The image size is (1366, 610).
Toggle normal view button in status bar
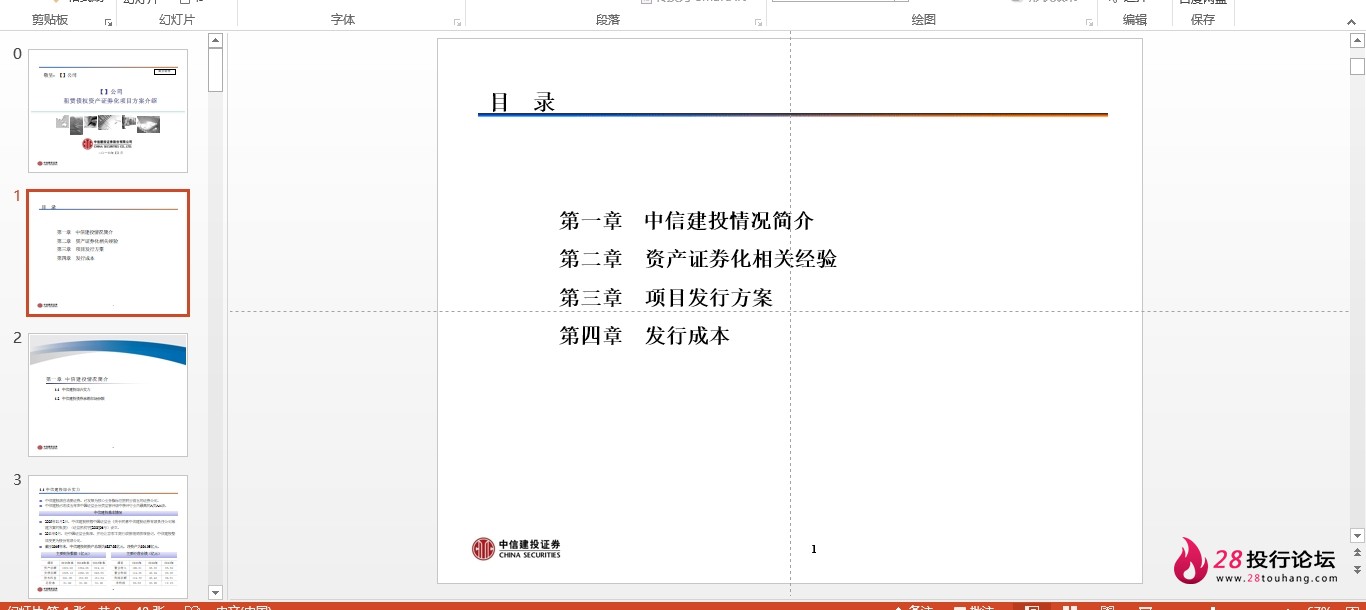click(1033, 608)
